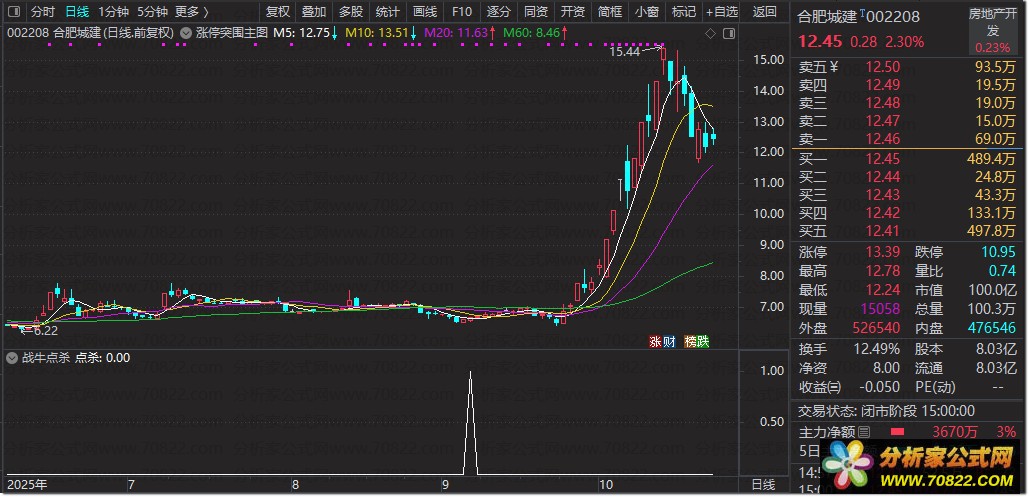Click the 标记 mark button
The image size is (1030, 497).
coord(684,11)
